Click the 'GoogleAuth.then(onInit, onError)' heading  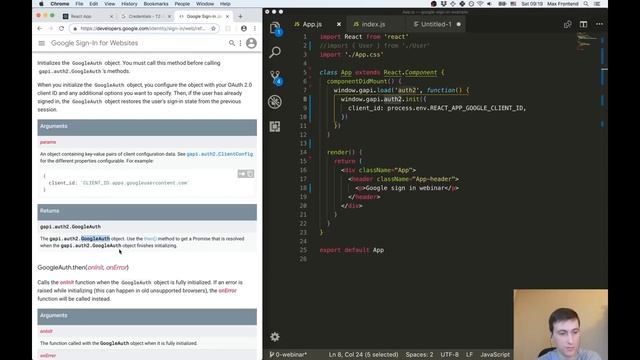[x=83, y=267]
